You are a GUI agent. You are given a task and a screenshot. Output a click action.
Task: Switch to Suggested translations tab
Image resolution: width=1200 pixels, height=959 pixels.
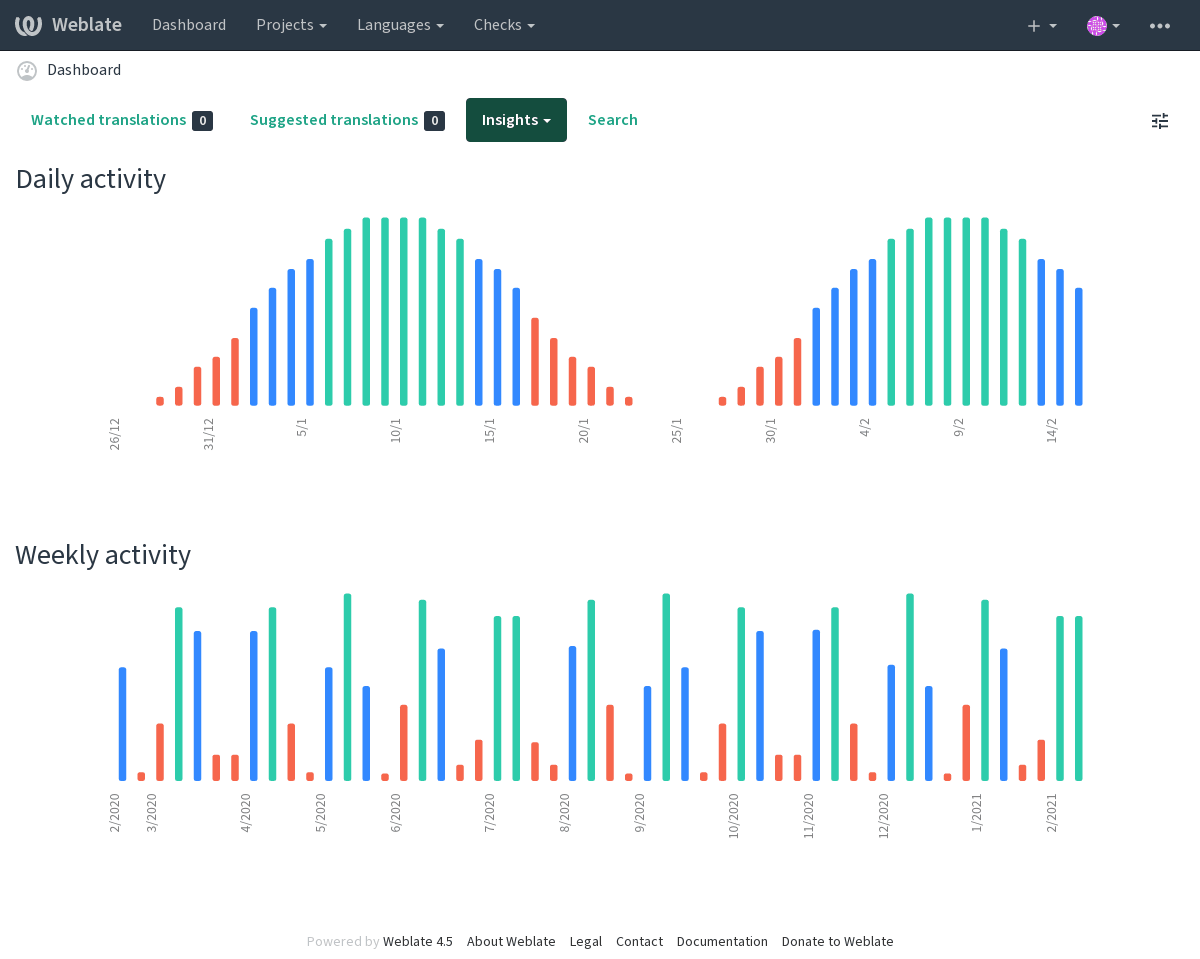[347, 120]
